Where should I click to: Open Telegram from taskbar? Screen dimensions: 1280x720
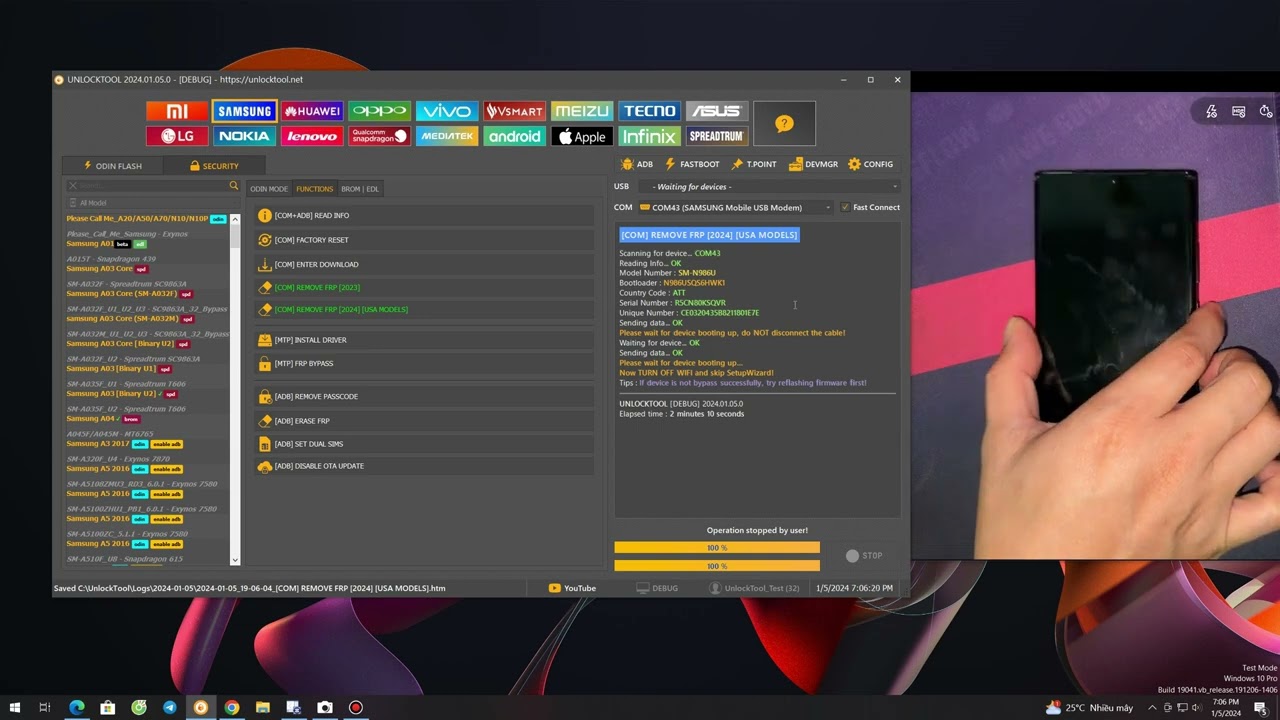point(170,707)
